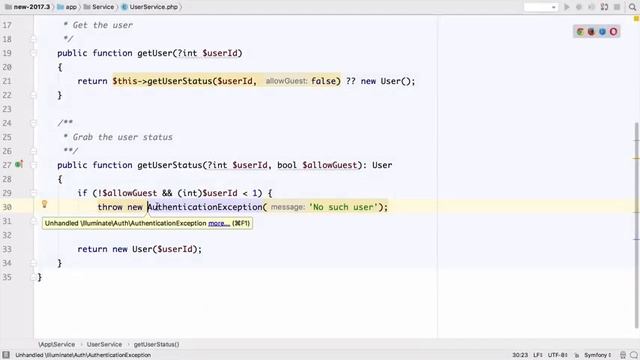Collapse getUserStatus function fold on line 27
This screenshot has width=640, height=360.
[33, 165]
